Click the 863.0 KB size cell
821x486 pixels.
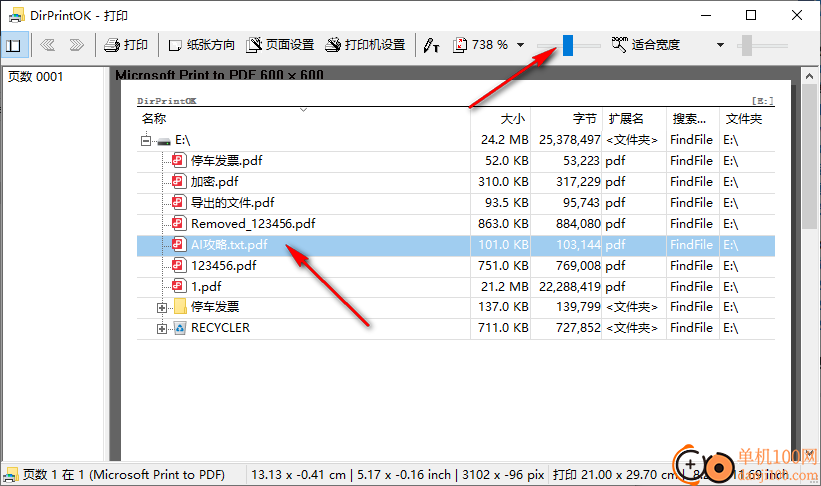[503, 224]
